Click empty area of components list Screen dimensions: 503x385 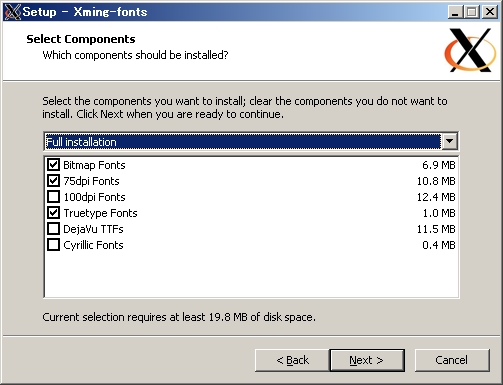point(251,275)
